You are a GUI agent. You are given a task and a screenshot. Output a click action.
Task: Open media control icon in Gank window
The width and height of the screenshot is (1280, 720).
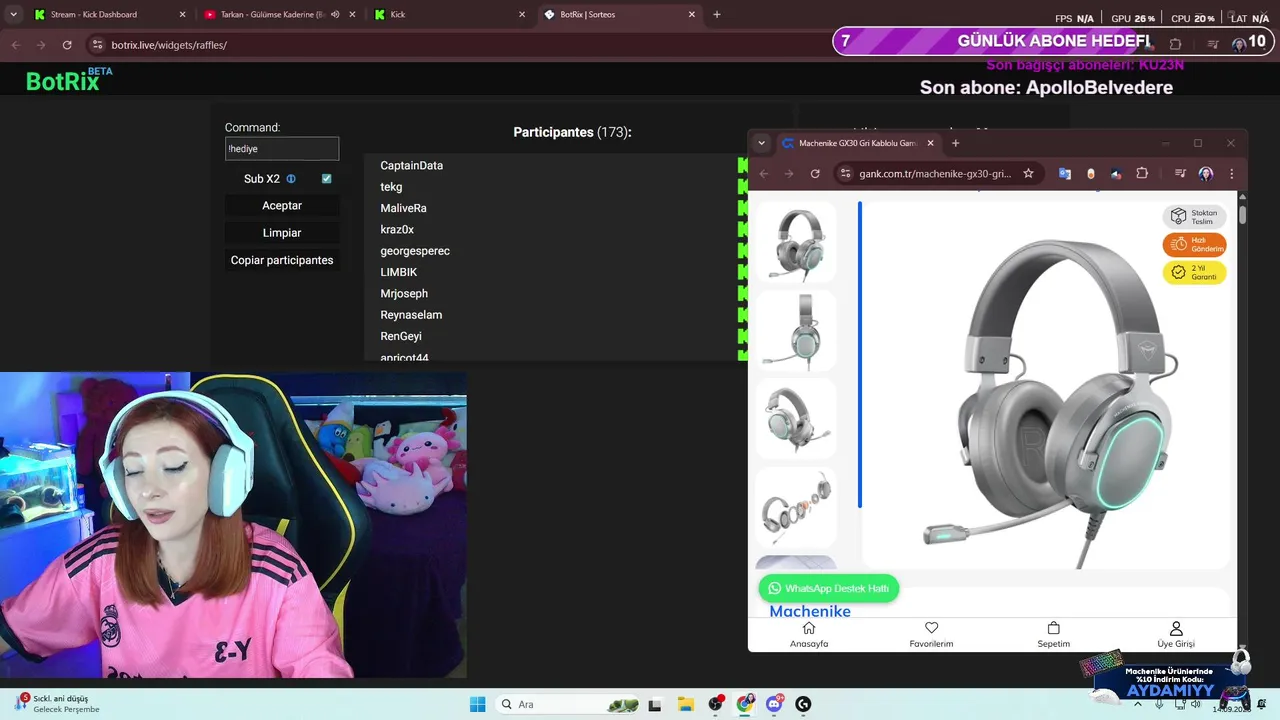[x=1180, y=173]
